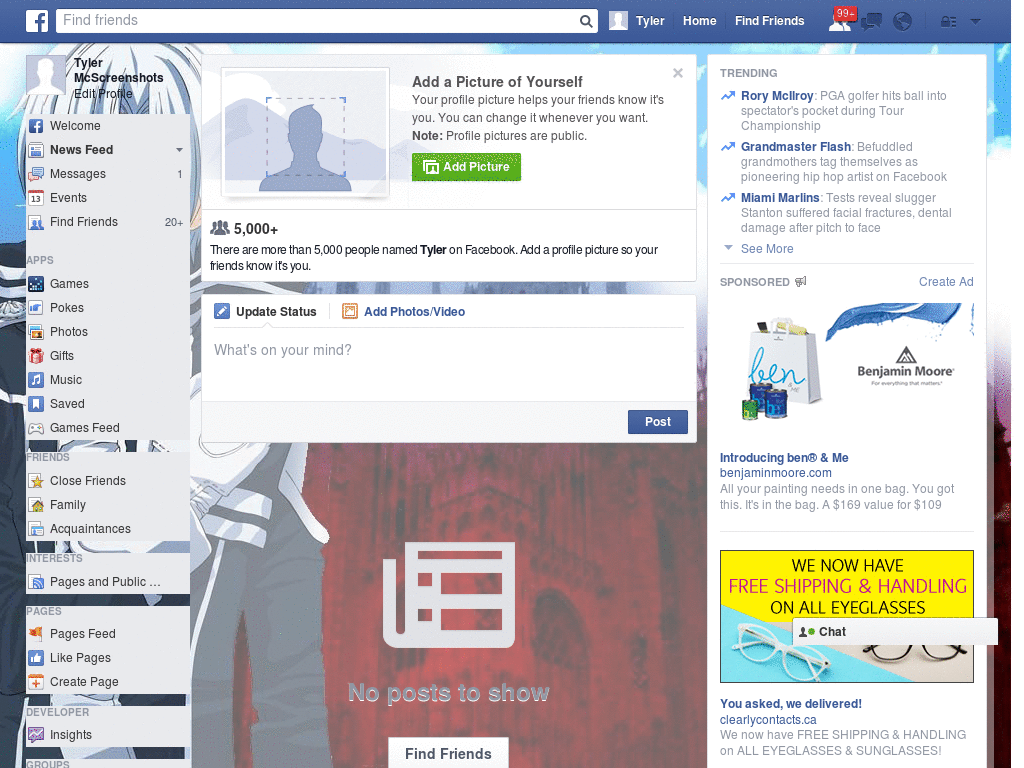Click Find Friends button below empty feed

(449, 753)
